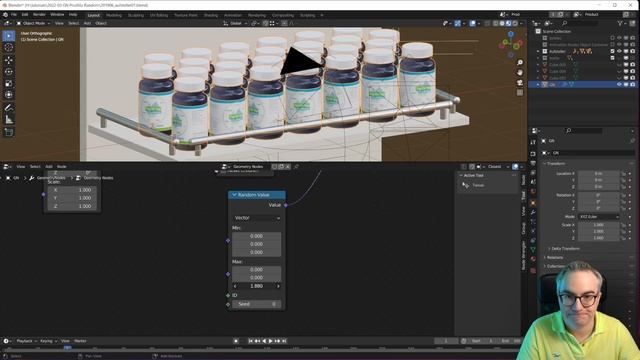The width and height of the screenshot is (640, 360).
Task: Open the Object properties orange square tab
Action: [533, 203]
